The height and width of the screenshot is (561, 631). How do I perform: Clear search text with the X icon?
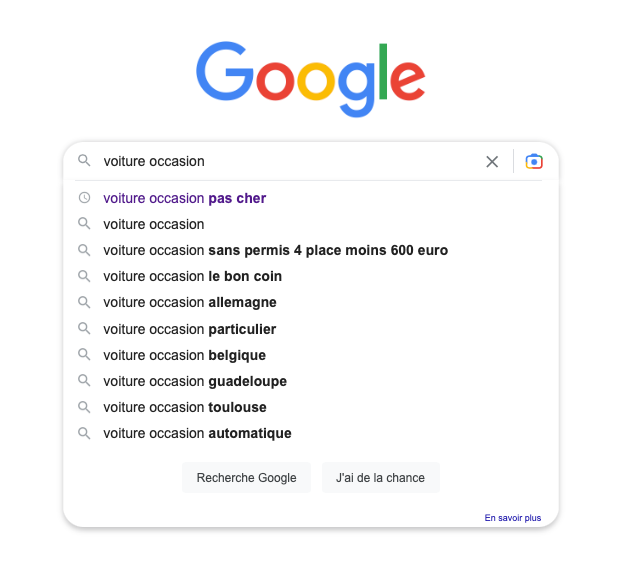point(492,162)
